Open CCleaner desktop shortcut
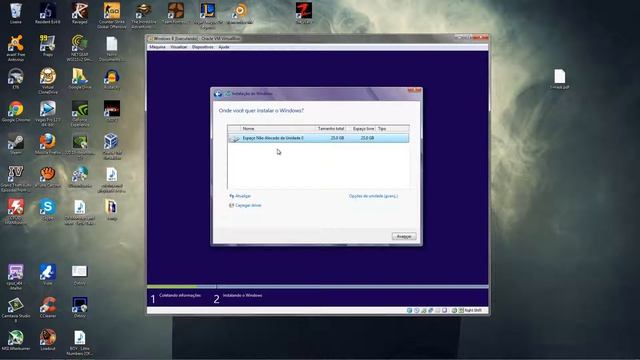The image size is (640, 360). click(x=47, y=307)
